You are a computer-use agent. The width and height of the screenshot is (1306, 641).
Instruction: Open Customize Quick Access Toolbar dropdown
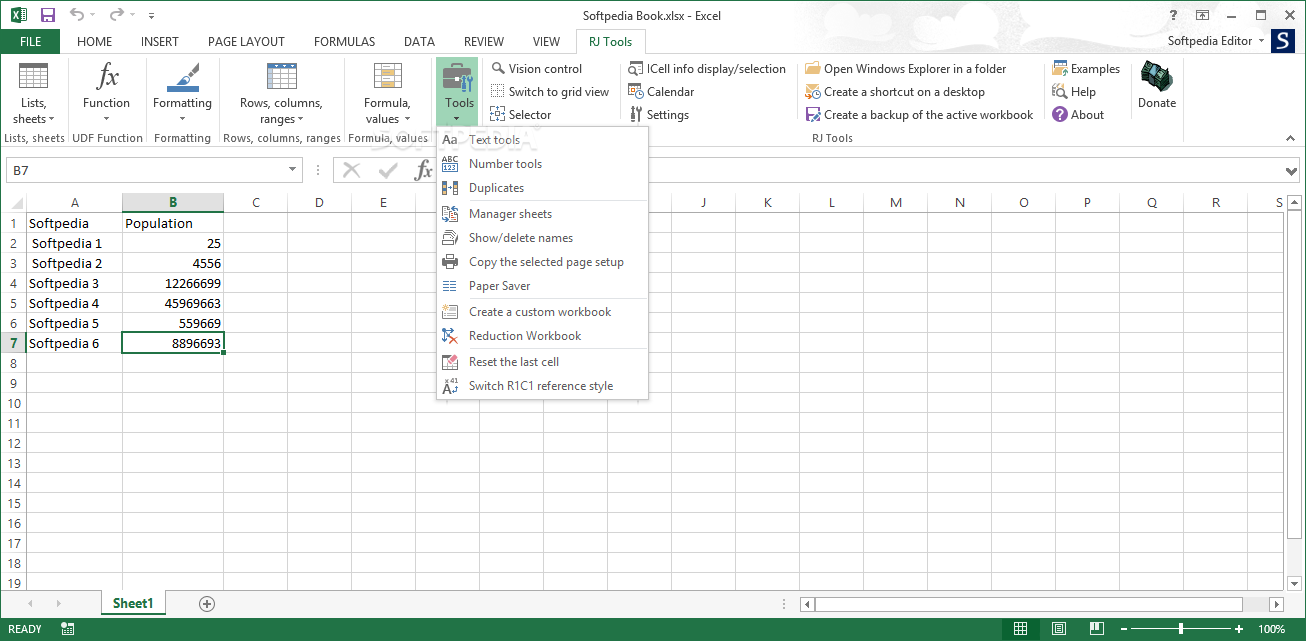(151, 16)
